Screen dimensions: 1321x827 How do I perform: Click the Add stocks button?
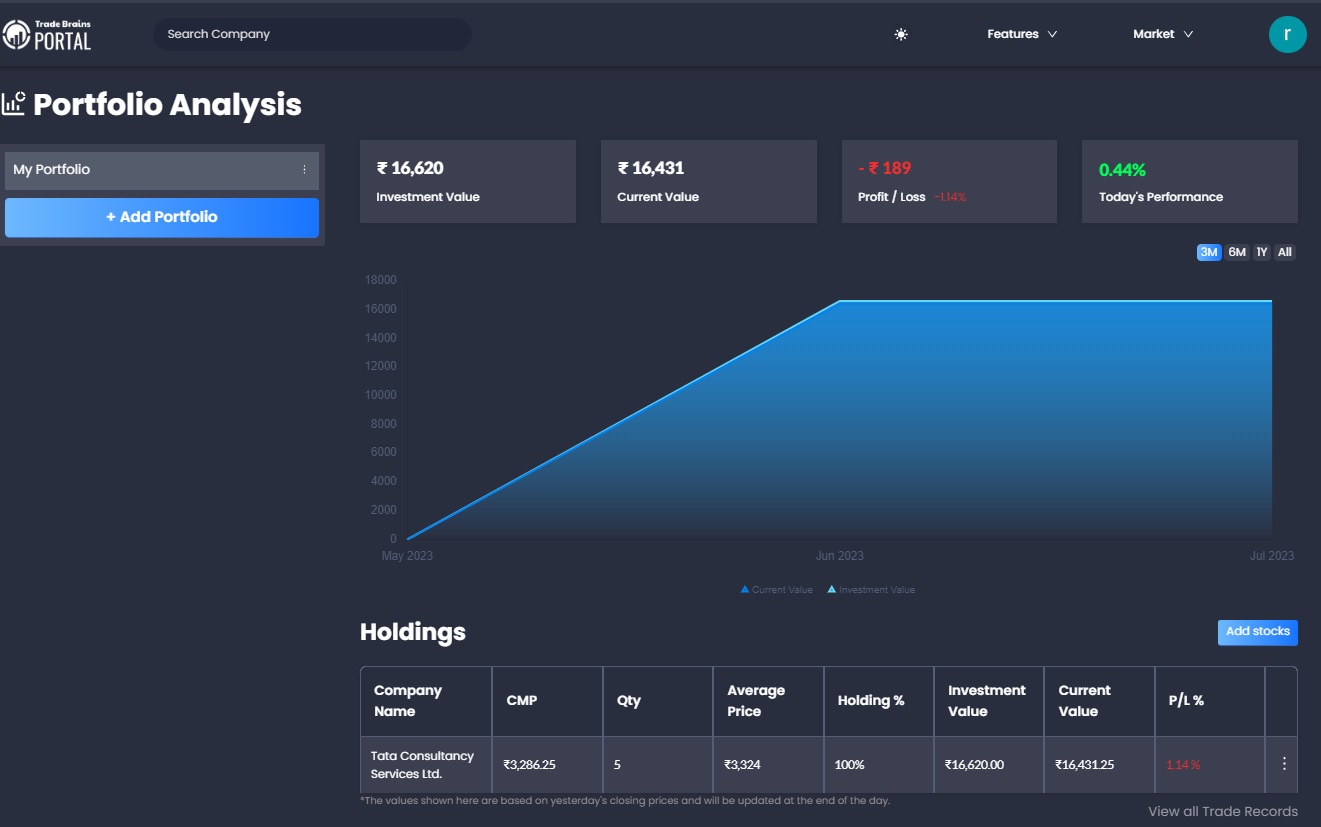click(1257, 632)
